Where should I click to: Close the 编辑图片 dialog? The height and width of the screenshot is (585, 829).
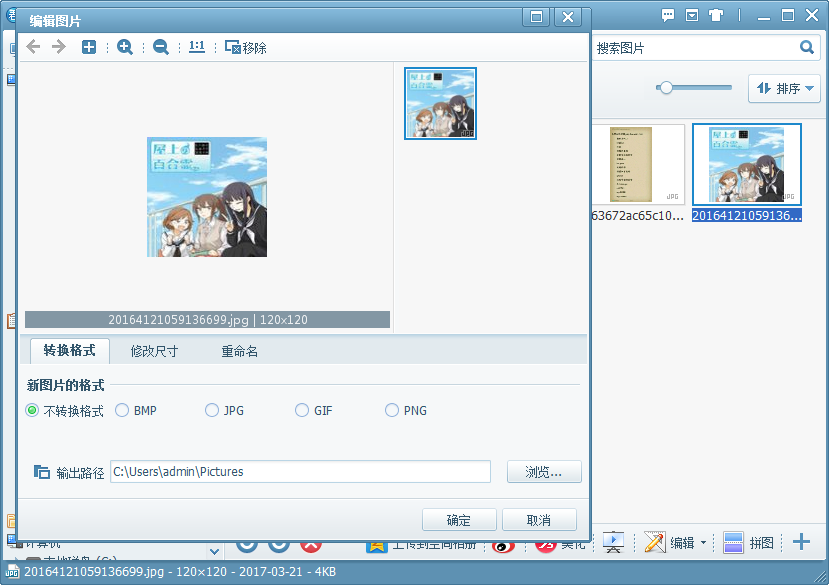tap(568, 17)
